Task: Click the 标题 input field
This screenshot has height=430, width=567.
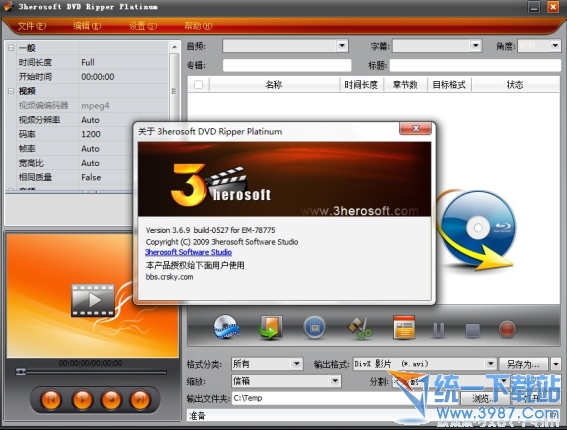Action: [x=475, y=65]
